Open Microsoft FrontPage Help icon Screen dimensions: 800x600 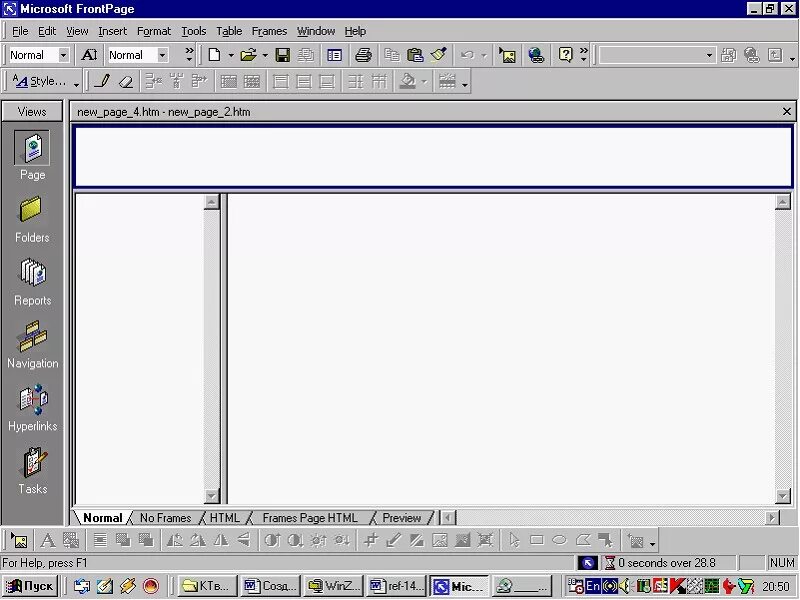coord(565,55)
